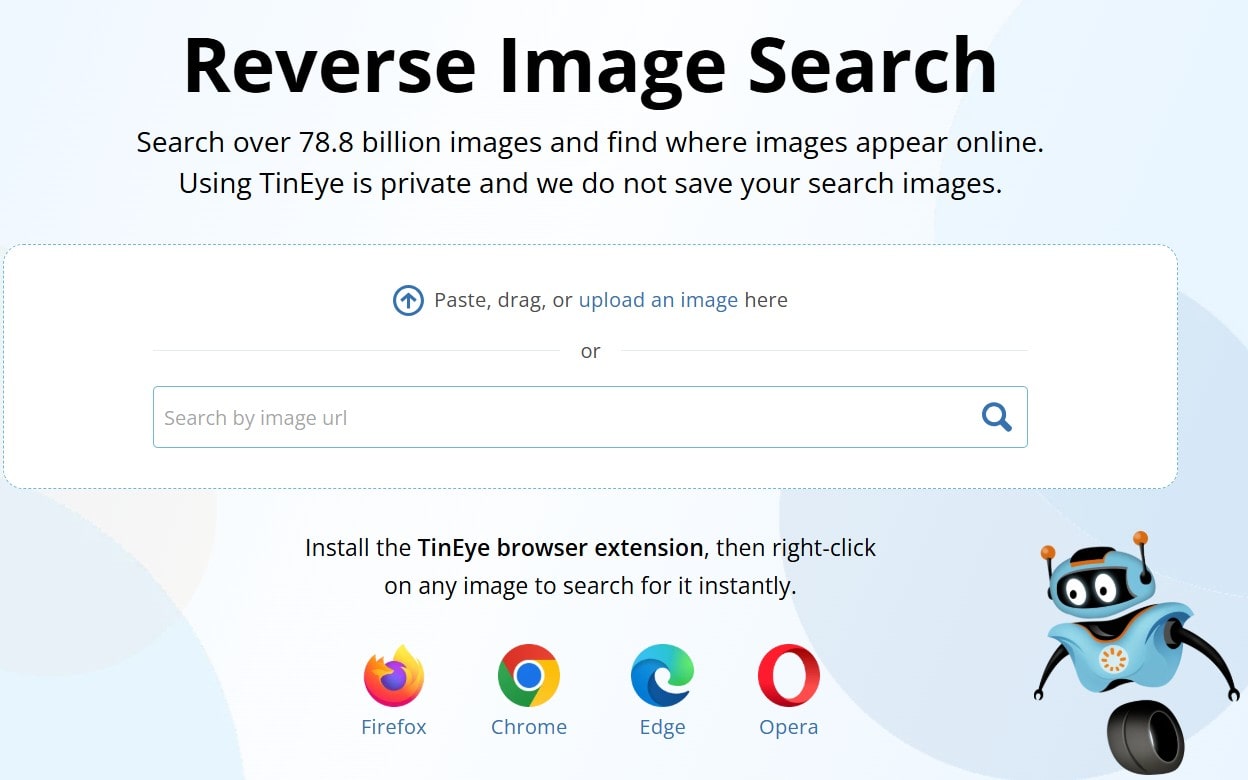The height and width of the screenshot is (780, 1248).
Task: Click the Opera browser logo
Action: (x=788, y=676)
